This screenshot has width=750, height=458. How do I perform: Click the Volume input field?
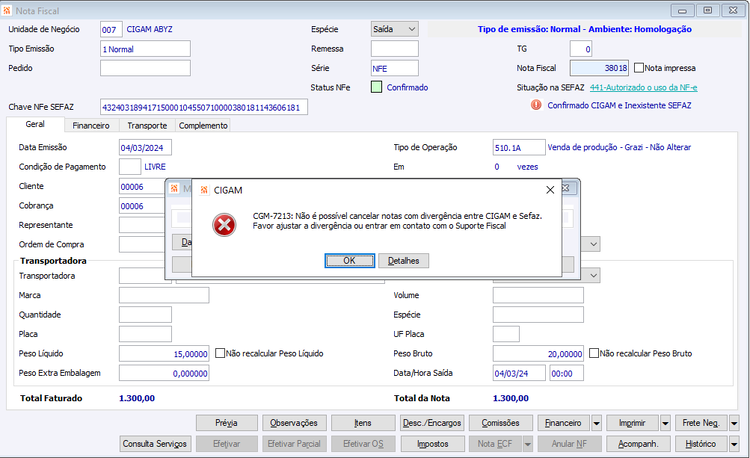[538, 295]
